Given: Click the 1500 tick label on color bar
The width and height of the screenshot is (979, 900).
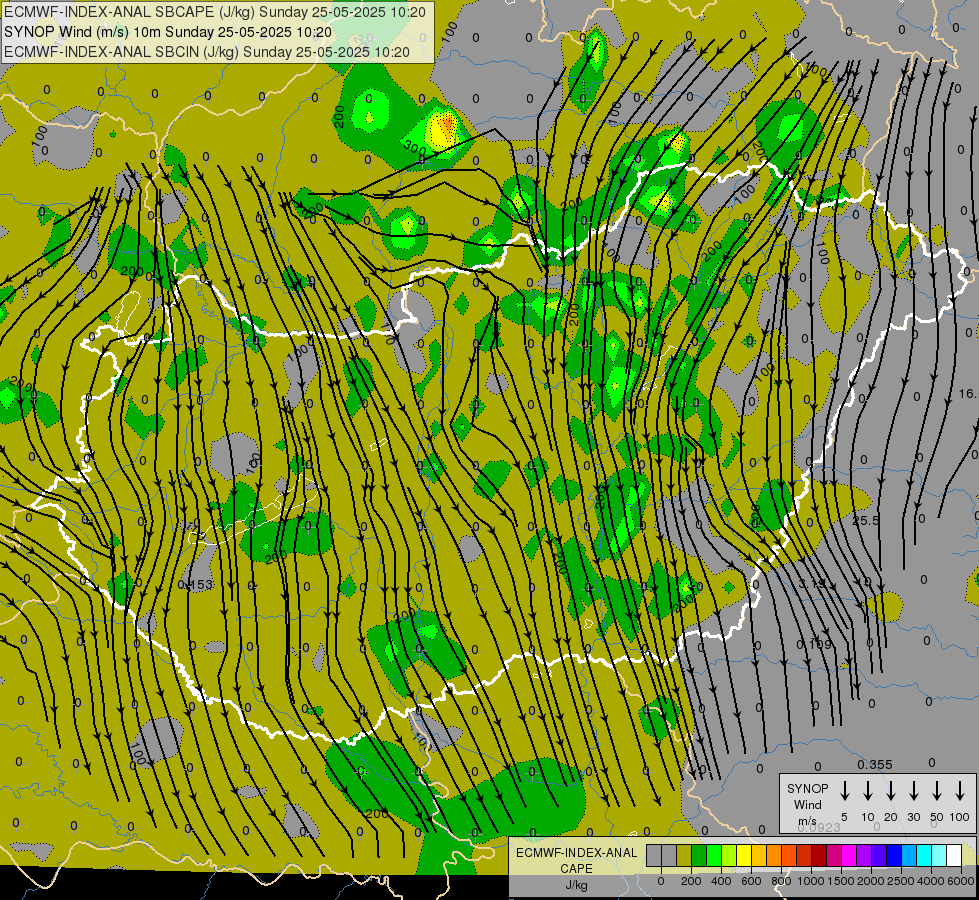Looking at the screenshot, I should (841, 881).
